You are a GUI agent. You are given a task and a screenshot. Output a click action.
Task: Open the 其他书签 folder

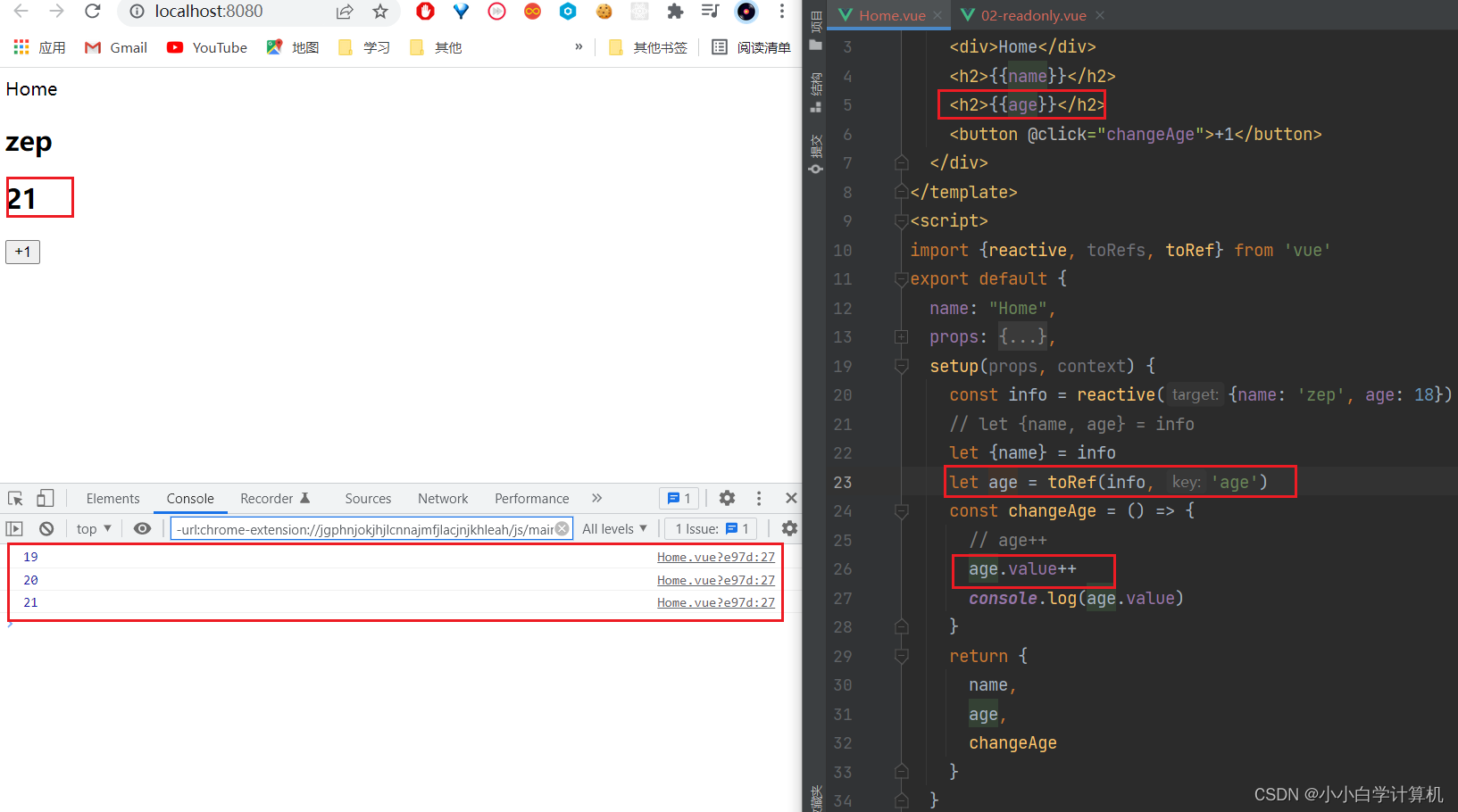pos(648,47)
